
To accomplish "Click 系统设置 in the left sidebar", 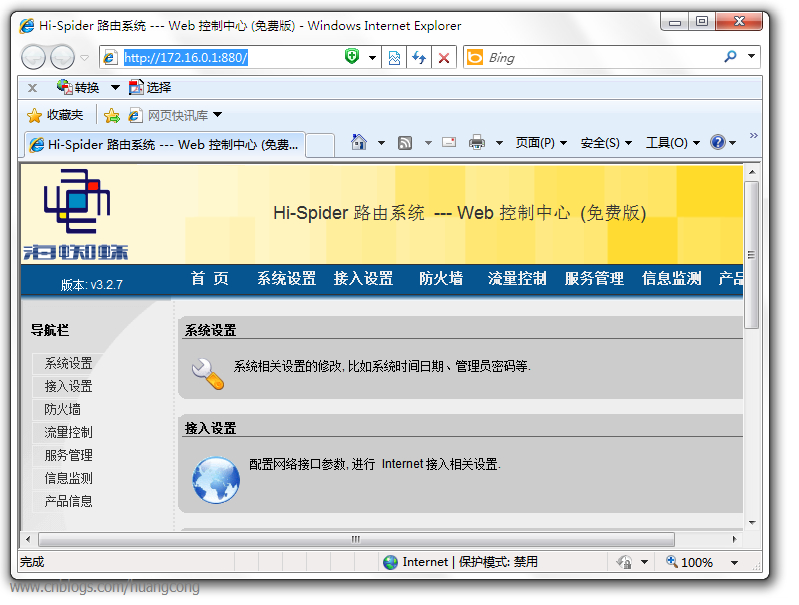I will (x=68, y=363).
